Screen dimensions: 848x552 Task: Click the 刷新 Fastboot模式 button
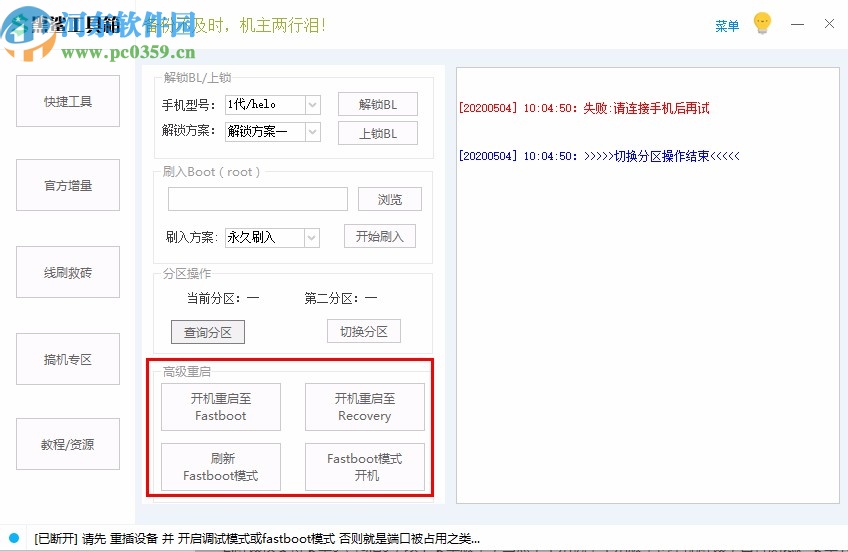221,467
